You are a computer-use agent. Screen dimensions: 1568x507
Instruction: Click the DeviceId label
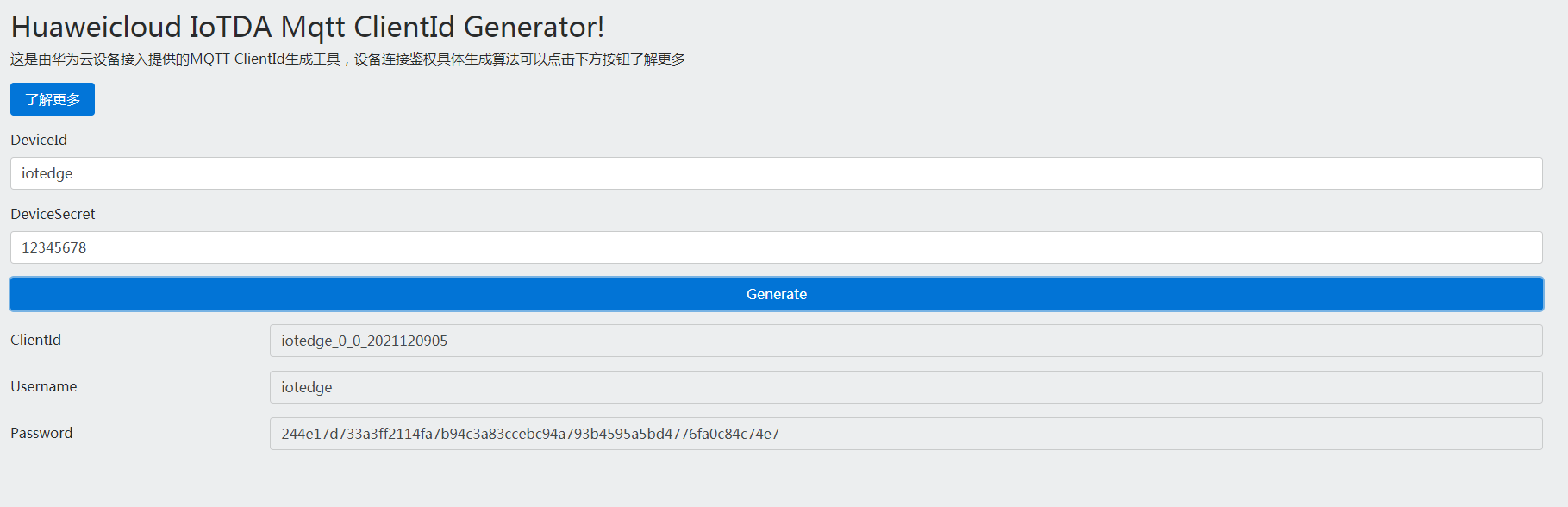click(x=39, y=140)
